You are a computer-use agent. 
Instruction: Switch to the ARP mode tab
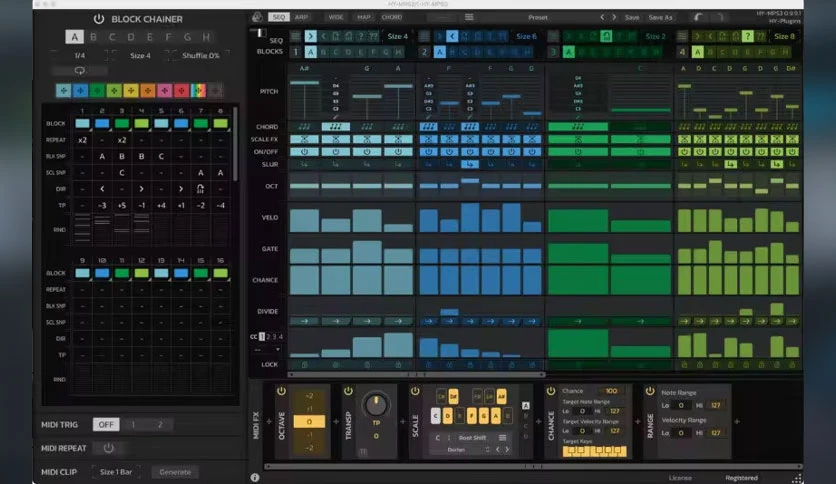click(x=301, y=17)
